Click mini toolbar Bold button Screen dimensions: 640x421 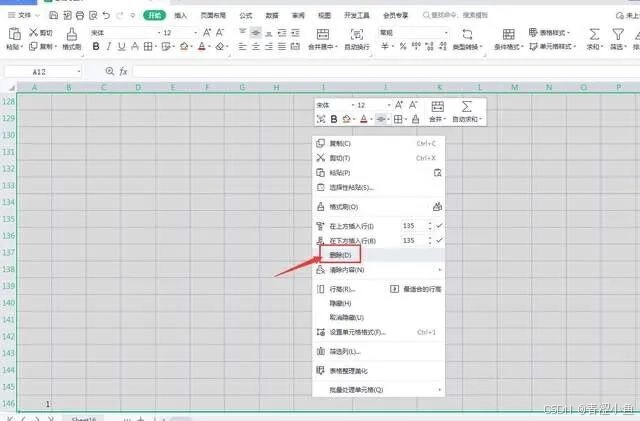tap(334, 119)
